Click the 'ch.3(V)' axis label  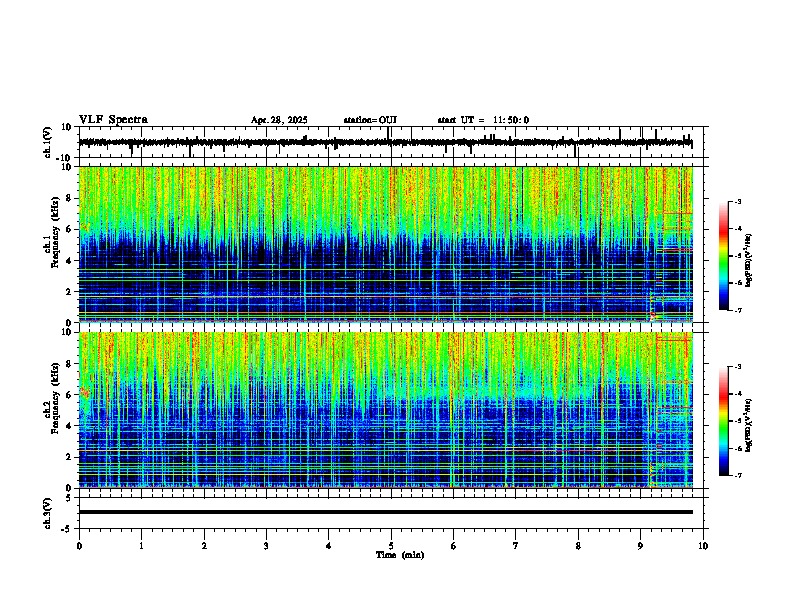48,513
